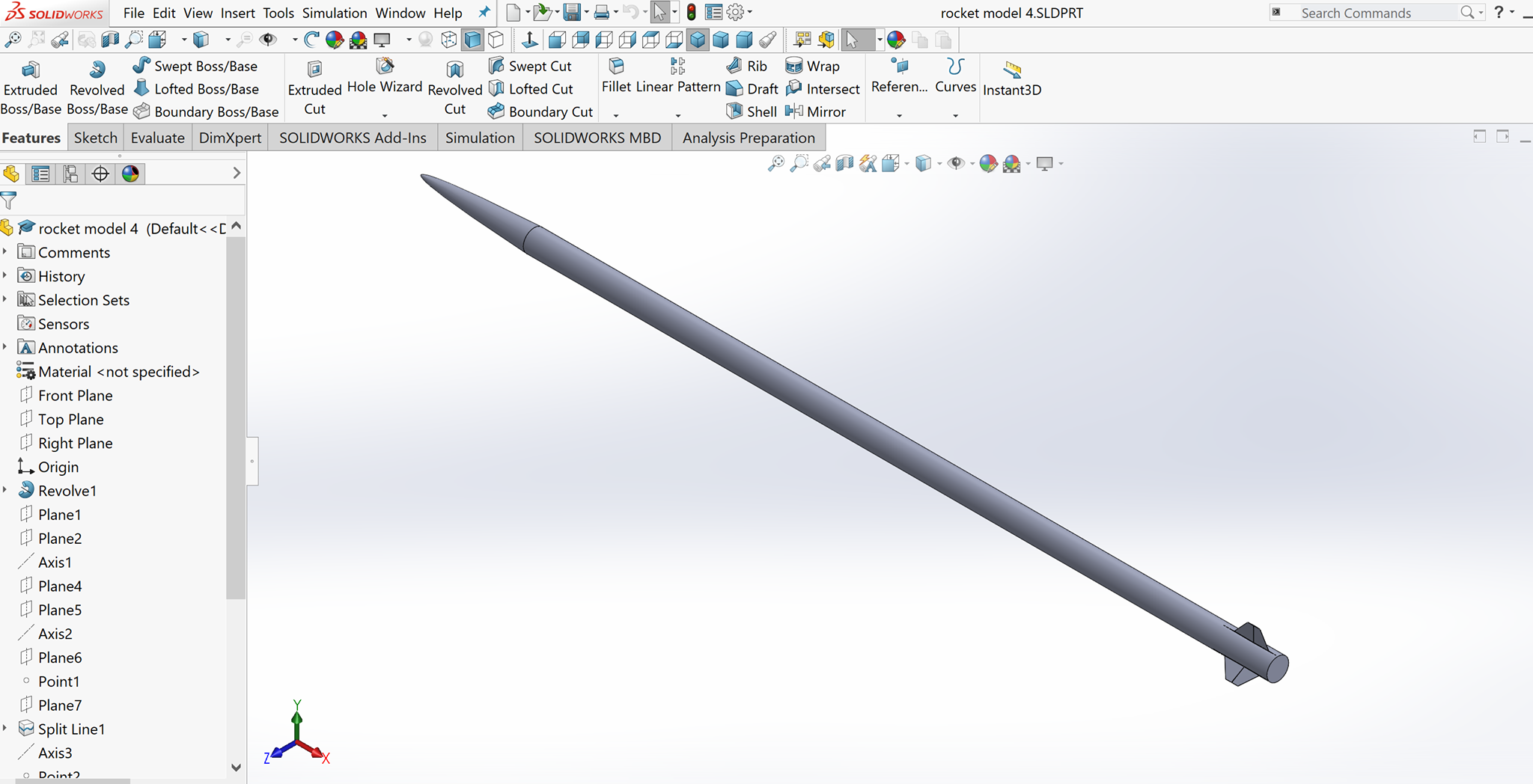Expand the Selection Sets folder

pyautogui.click(x=5, y=299)
